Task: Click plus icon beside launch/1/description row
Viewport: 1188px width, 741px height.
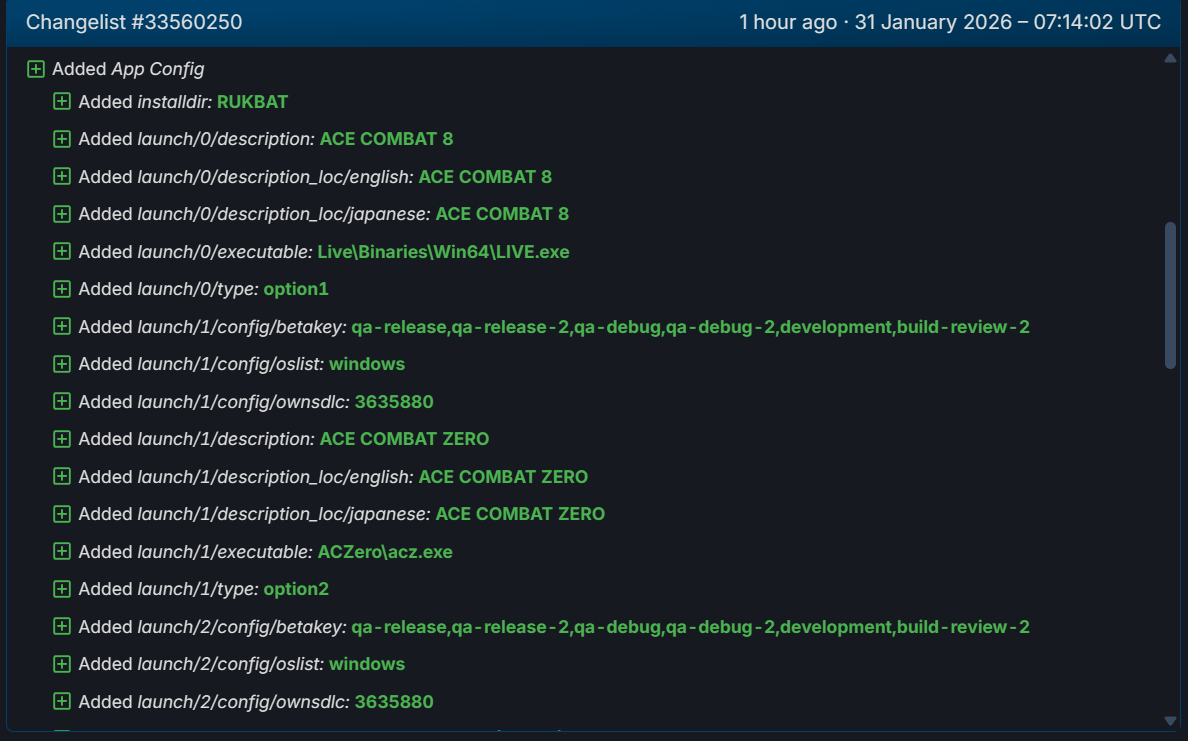Action: 62,439
